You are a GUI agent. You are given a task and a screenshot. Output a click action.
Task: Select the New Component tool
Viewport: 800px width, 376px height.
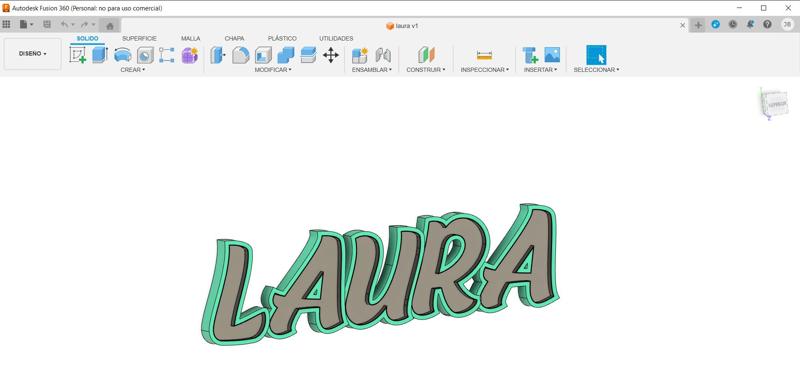360,55
